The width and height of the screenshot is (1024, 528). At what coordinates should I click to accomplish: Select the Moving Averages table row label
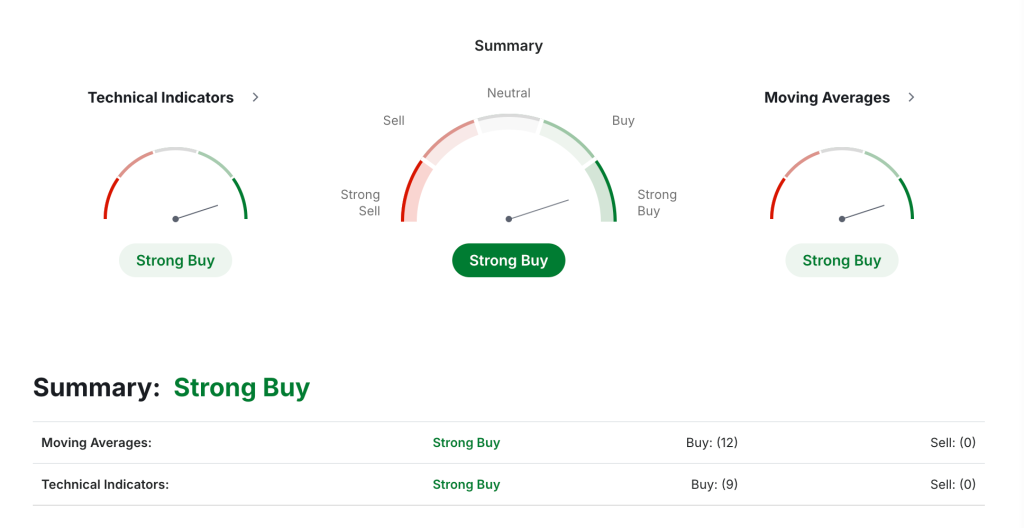97,442
